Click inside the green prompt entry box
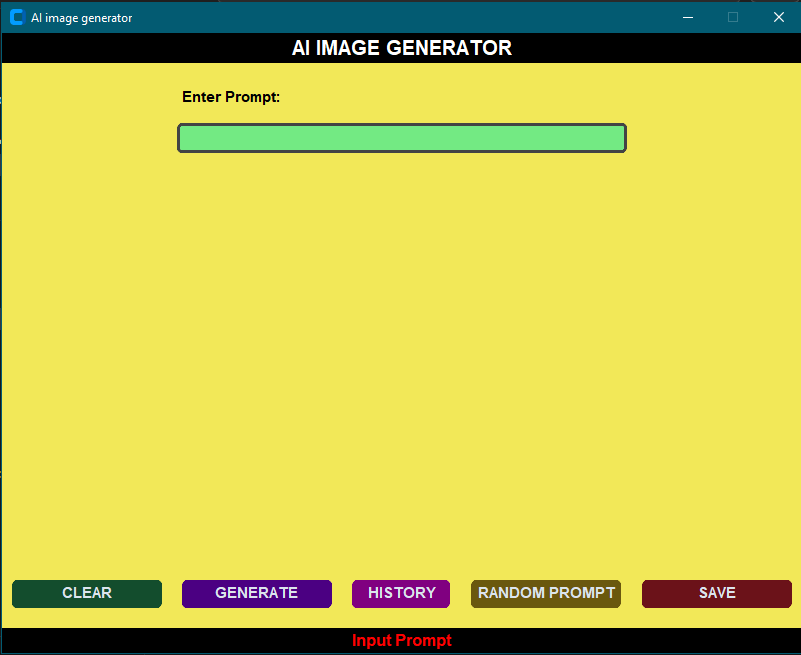Viewport: 801px width, 655px height. [x=401, y=137]
